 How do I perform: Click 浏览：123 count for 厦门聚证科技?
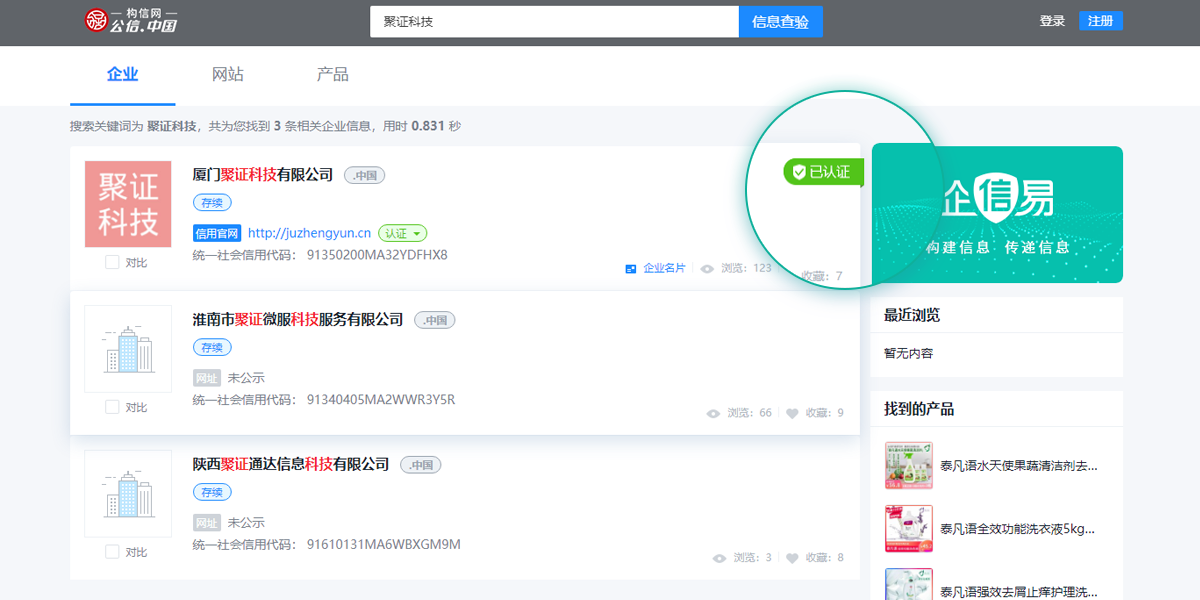746,269
